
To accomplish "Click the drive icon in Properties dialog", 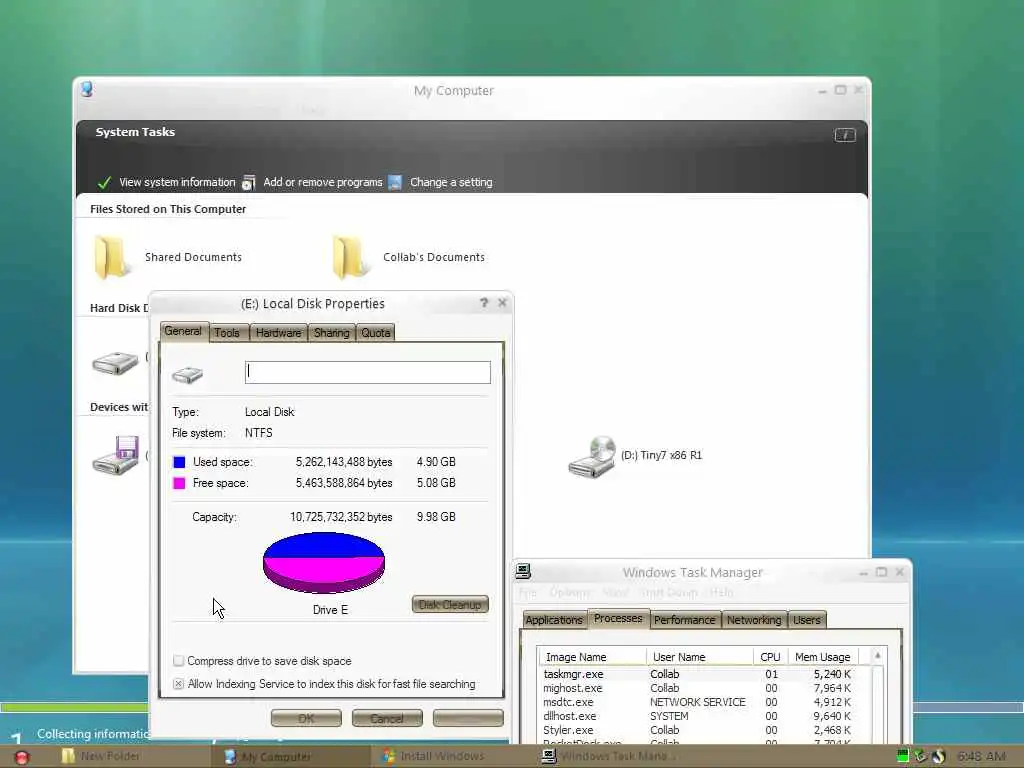I will pyautogui.click(x=187, y=374).
